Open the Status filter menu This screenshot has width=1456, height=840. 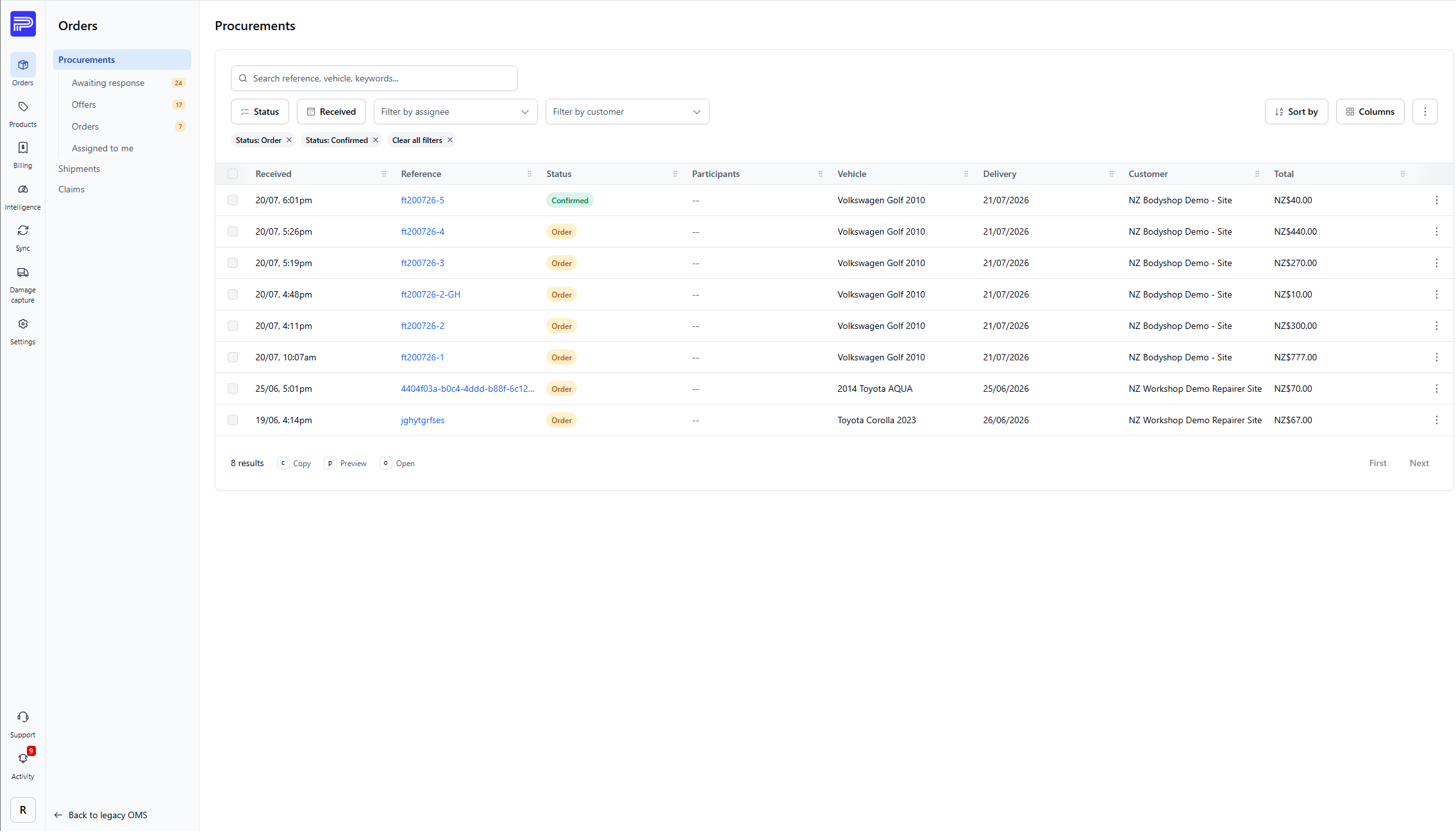tap(260, 112)
